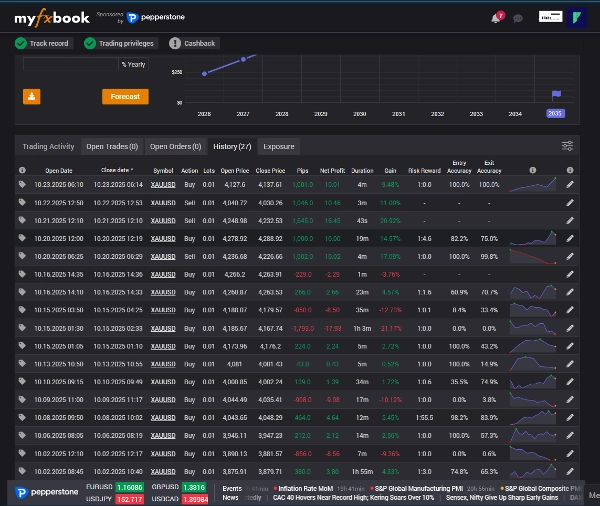The width and height of the screenshot is (600, 506).
Task: Open the notifications bell icon
Action: (496, 18)
